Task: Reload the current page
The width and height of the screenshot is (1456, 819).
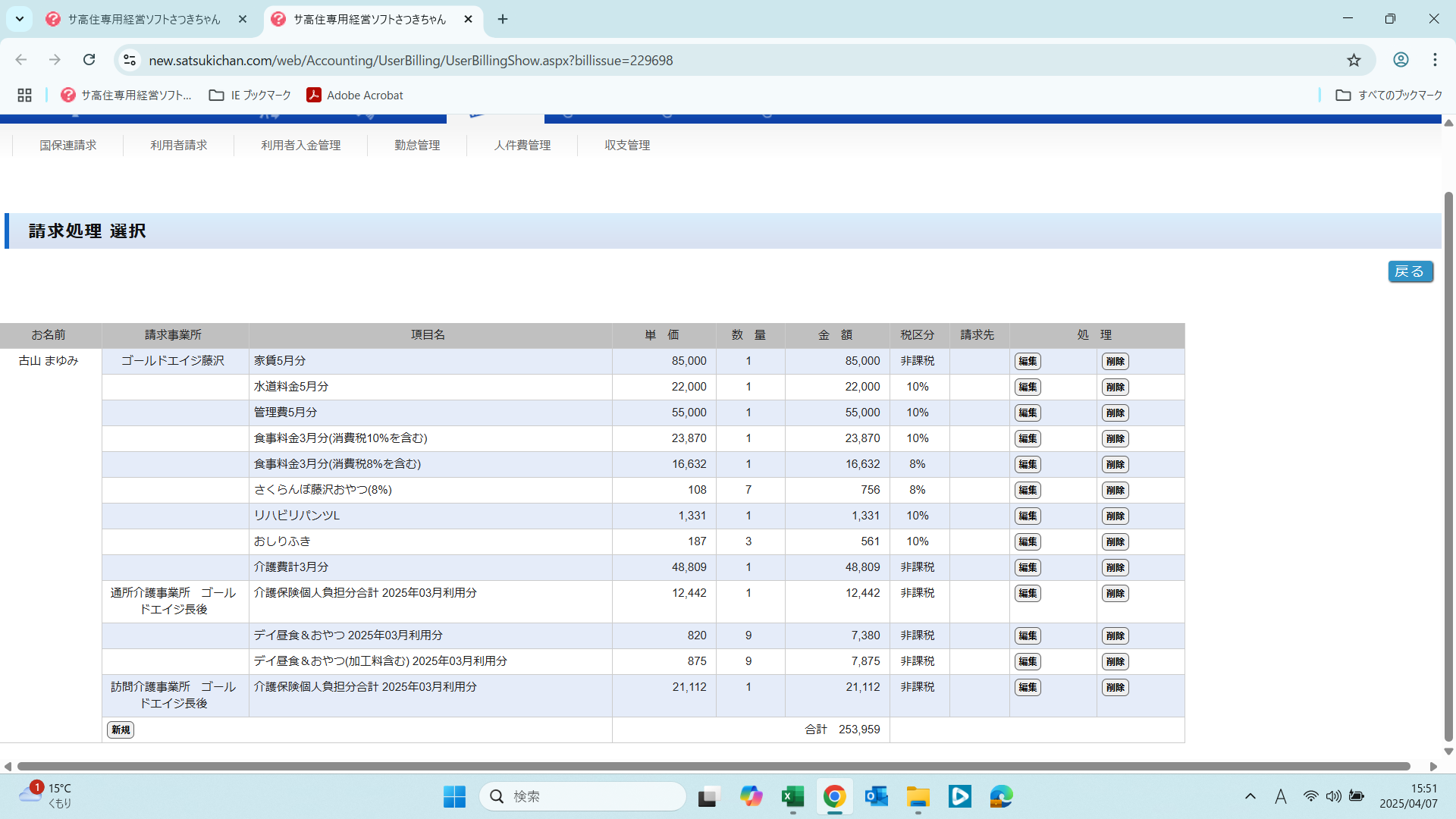Action: [x=89, y=60]
